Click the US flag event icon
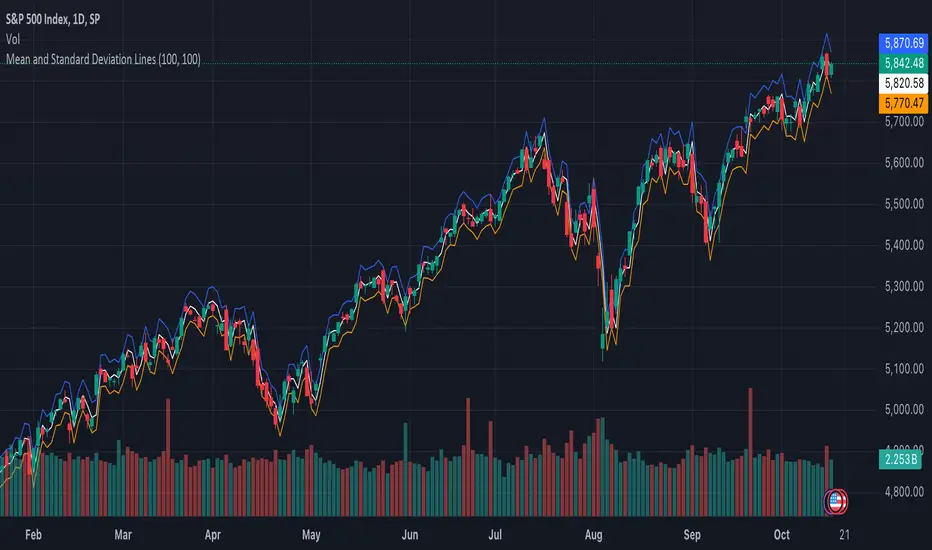The image size is (932, 550). pos(836,502)
